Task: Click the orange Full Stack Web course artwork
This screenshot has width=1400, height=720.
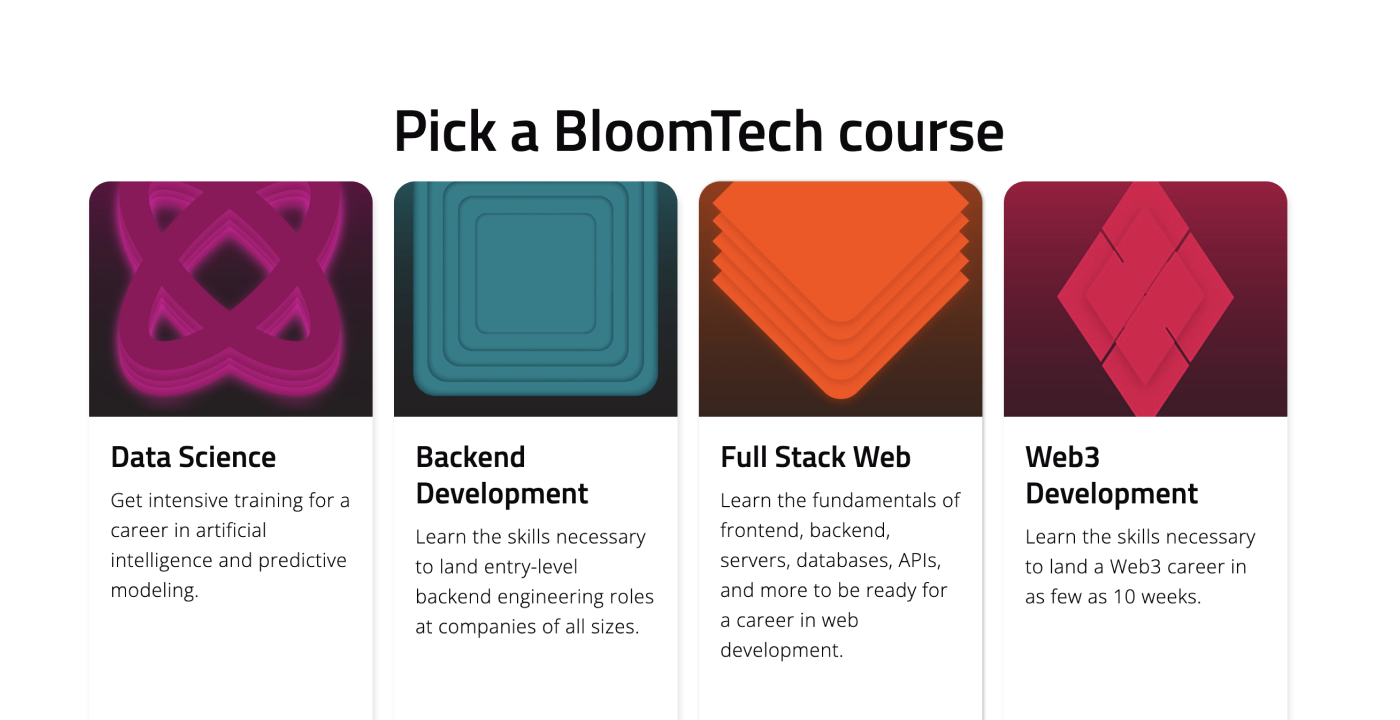Action: click(x=841, y=299)
